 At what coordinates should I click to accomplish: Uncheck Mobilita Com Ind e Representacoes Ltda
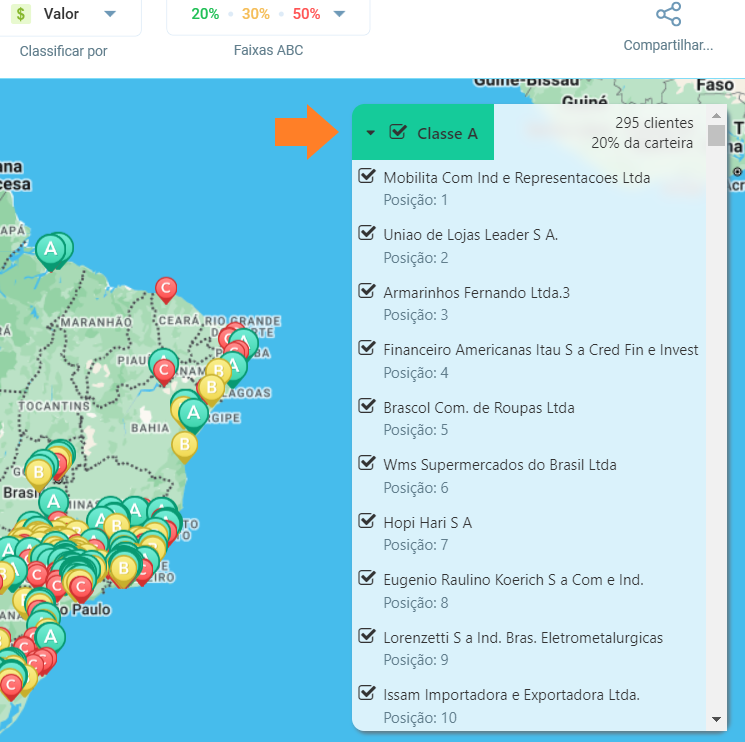(367, 176)
